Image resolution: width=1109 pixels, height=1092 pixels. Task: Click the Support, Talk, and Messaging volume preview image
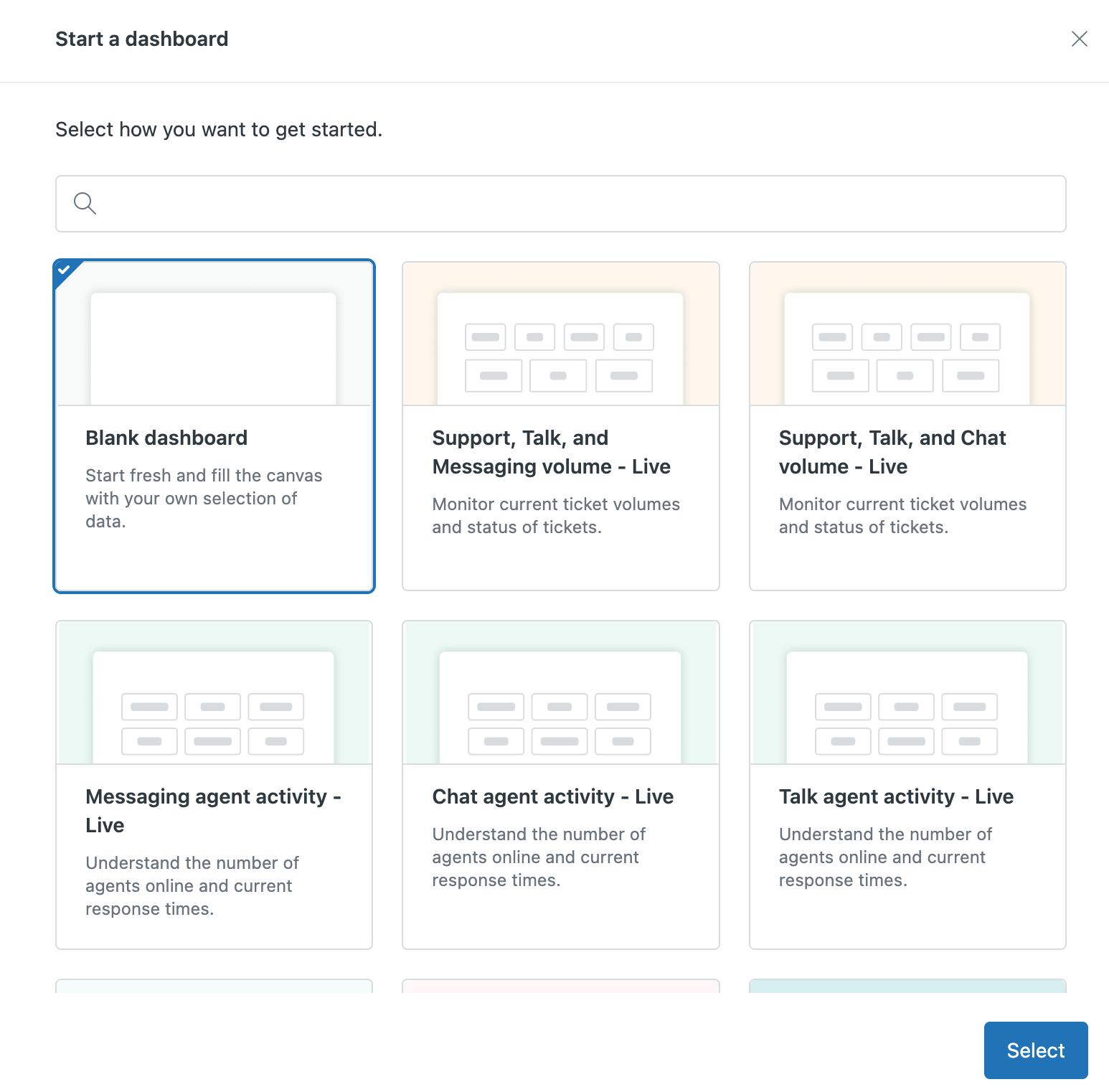tap(560, 334)
